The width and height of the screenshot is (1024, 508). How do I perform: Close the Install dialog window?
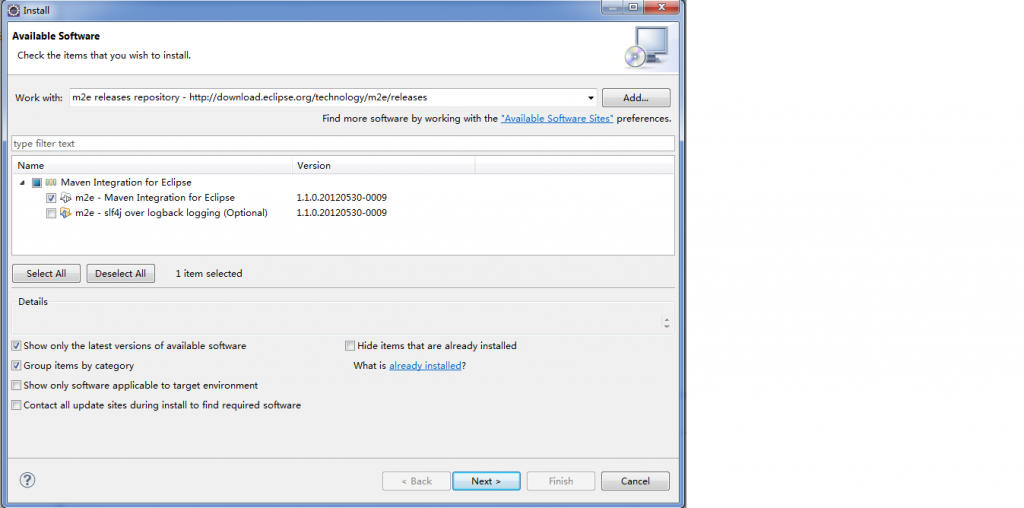click(x=661, y=7)
